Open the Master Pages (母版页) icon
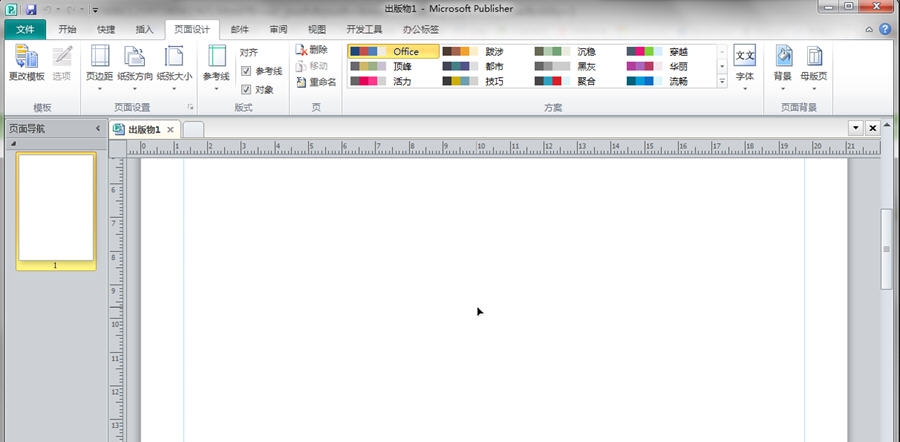This screenshot has height=442, width=900. (x=814, y=56)
